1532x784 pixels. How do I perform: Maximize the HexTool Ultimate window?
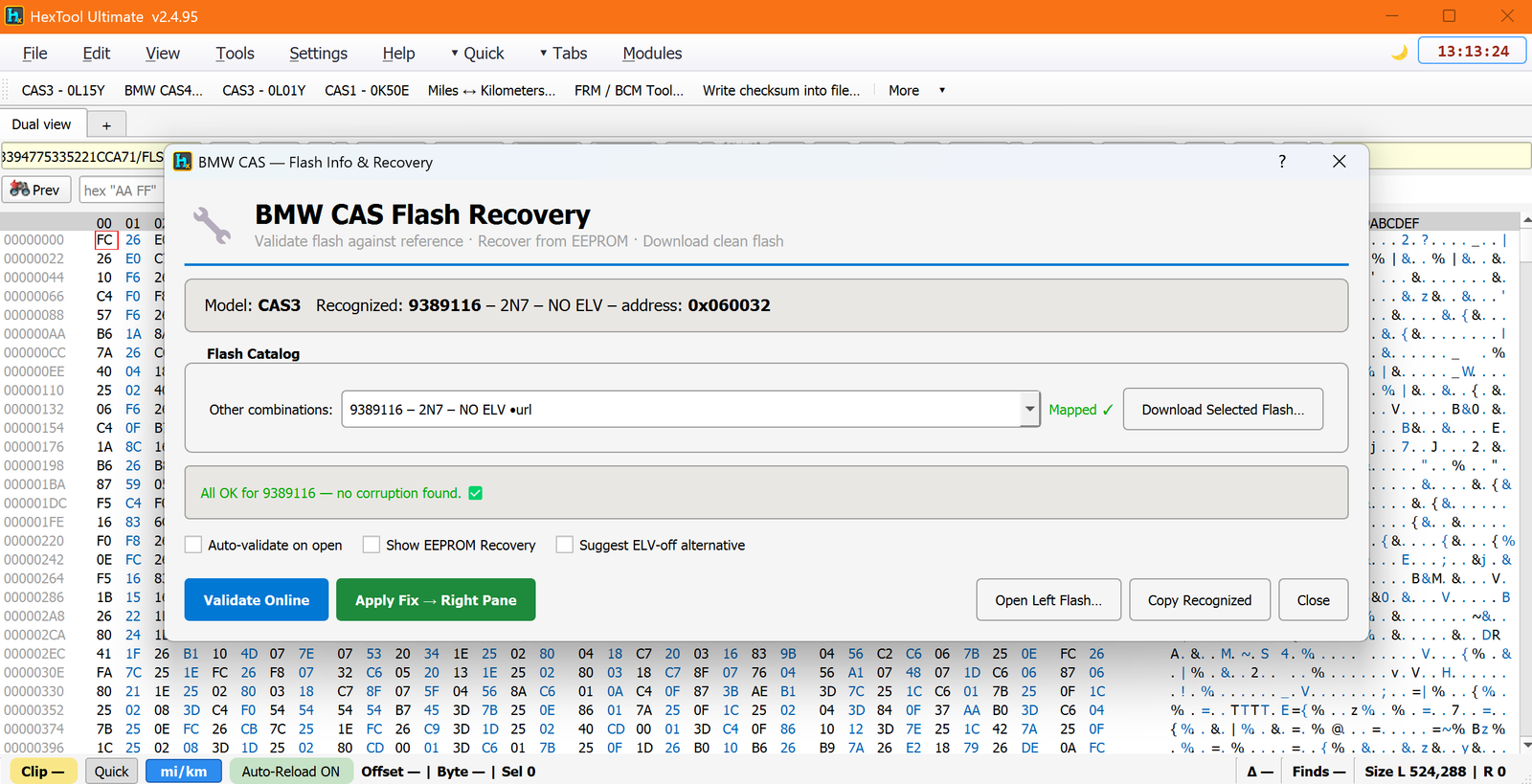tap(1449, 16)
